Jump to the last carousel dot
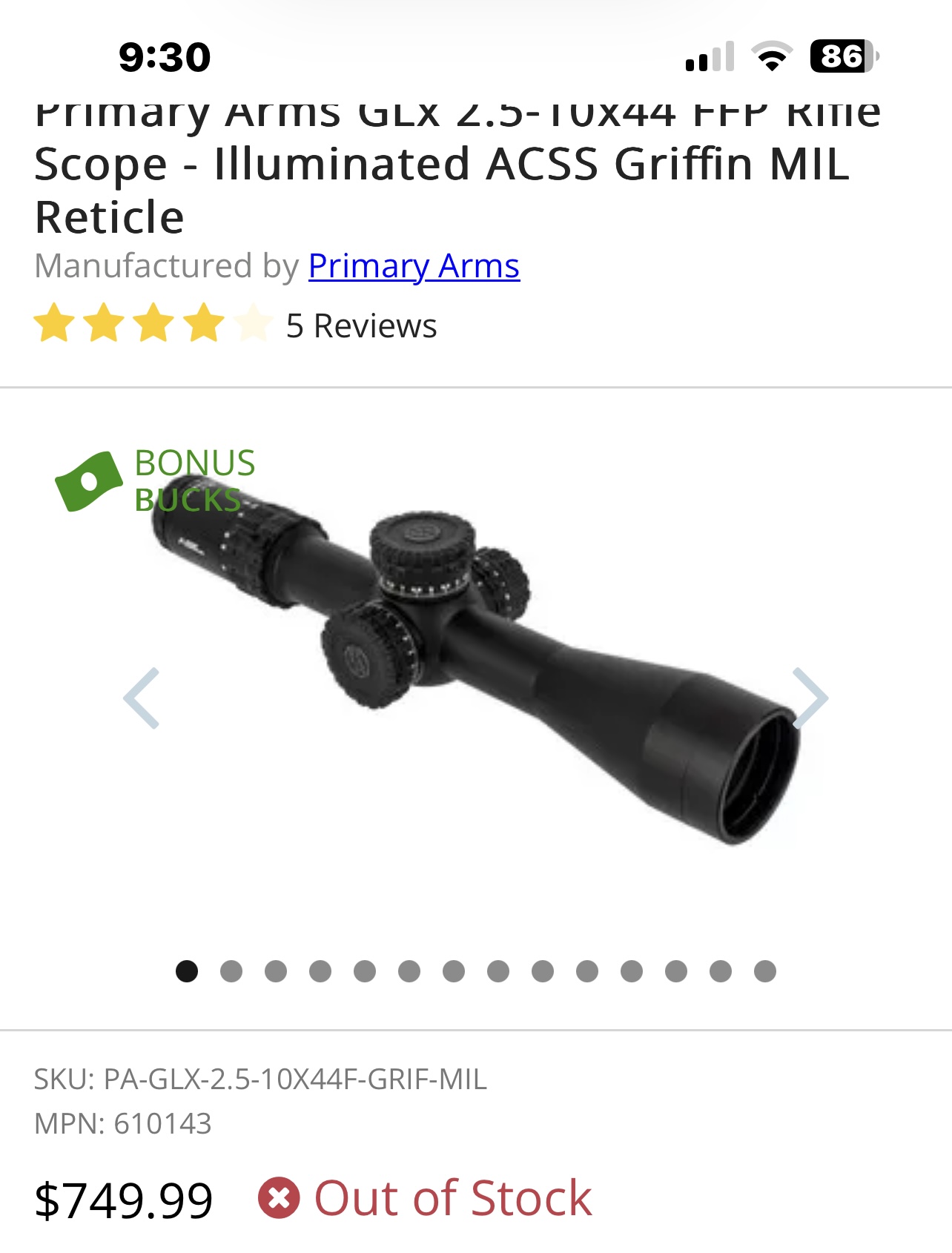The width and height of the screenshot is (952, 1253). pyautogui.click(x=765, y=971)
